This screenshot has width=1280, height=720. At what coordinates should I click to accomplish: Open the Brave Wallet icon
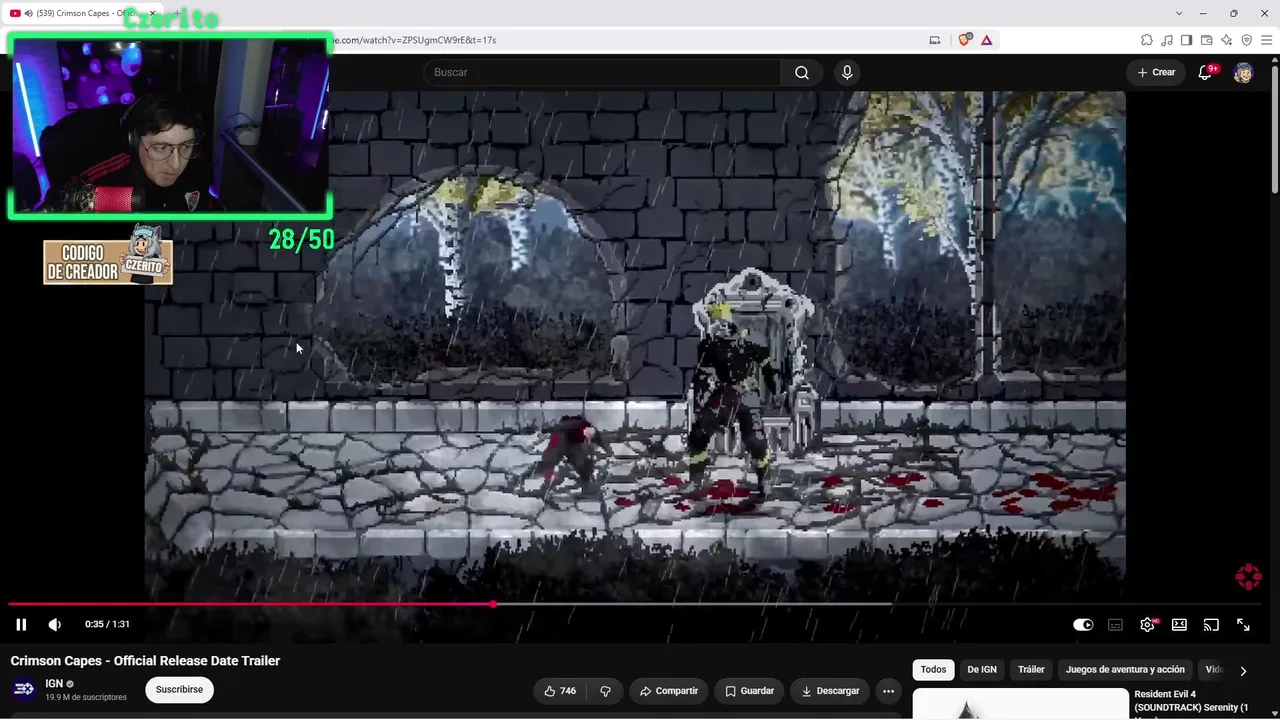[x=1206, y=40]
